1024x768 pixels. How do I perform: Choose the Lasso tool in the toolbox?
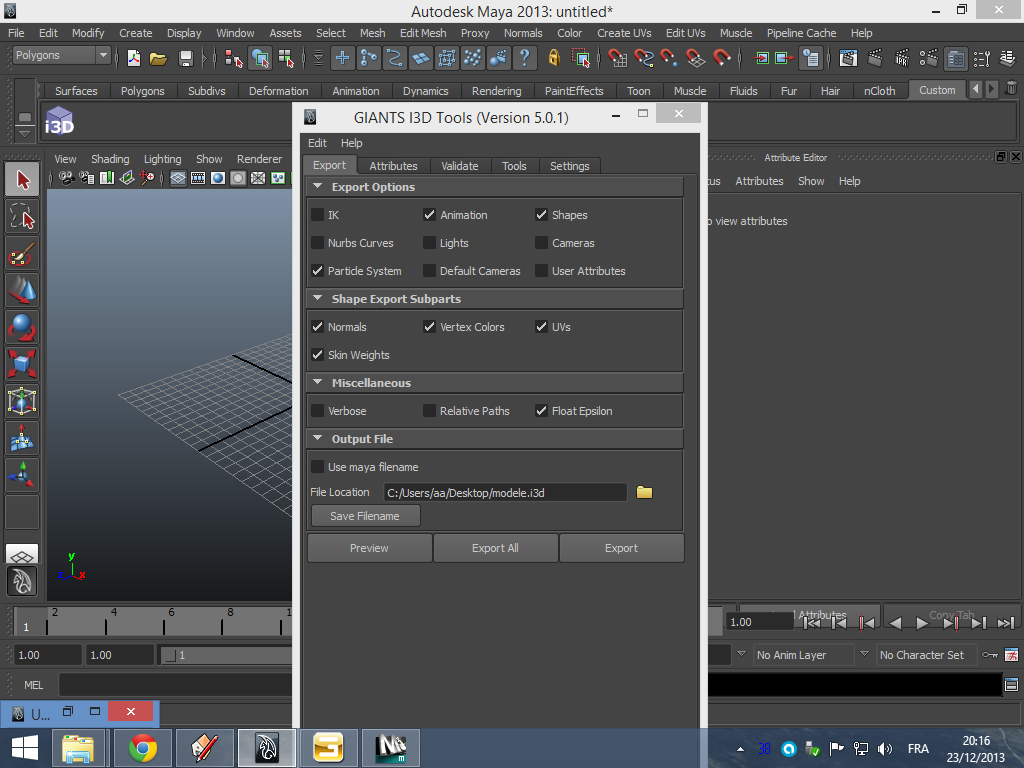point(22,217)
